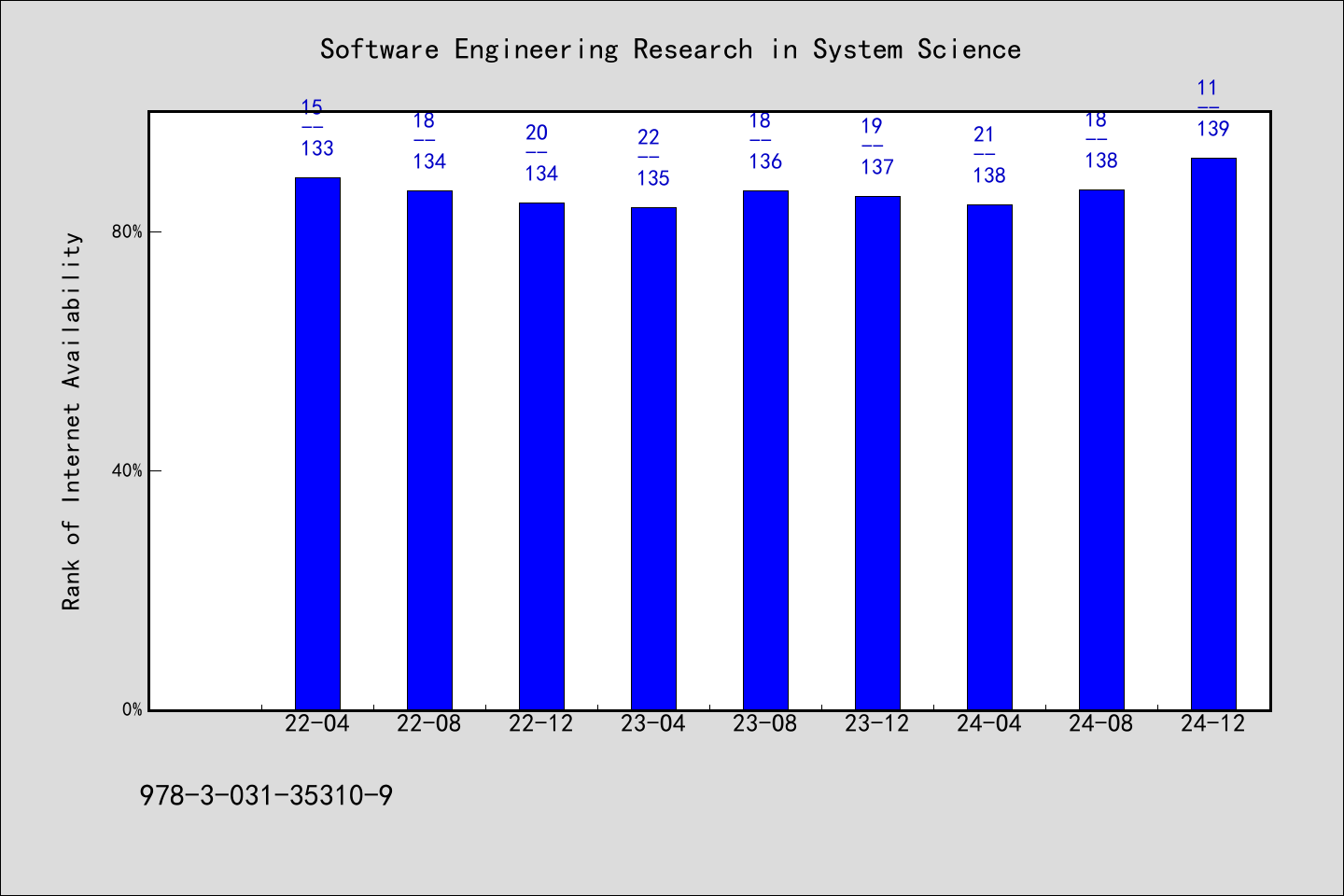Click the rank value 11 above 24-12
1344x896 pixels.
click(1208, 88)
